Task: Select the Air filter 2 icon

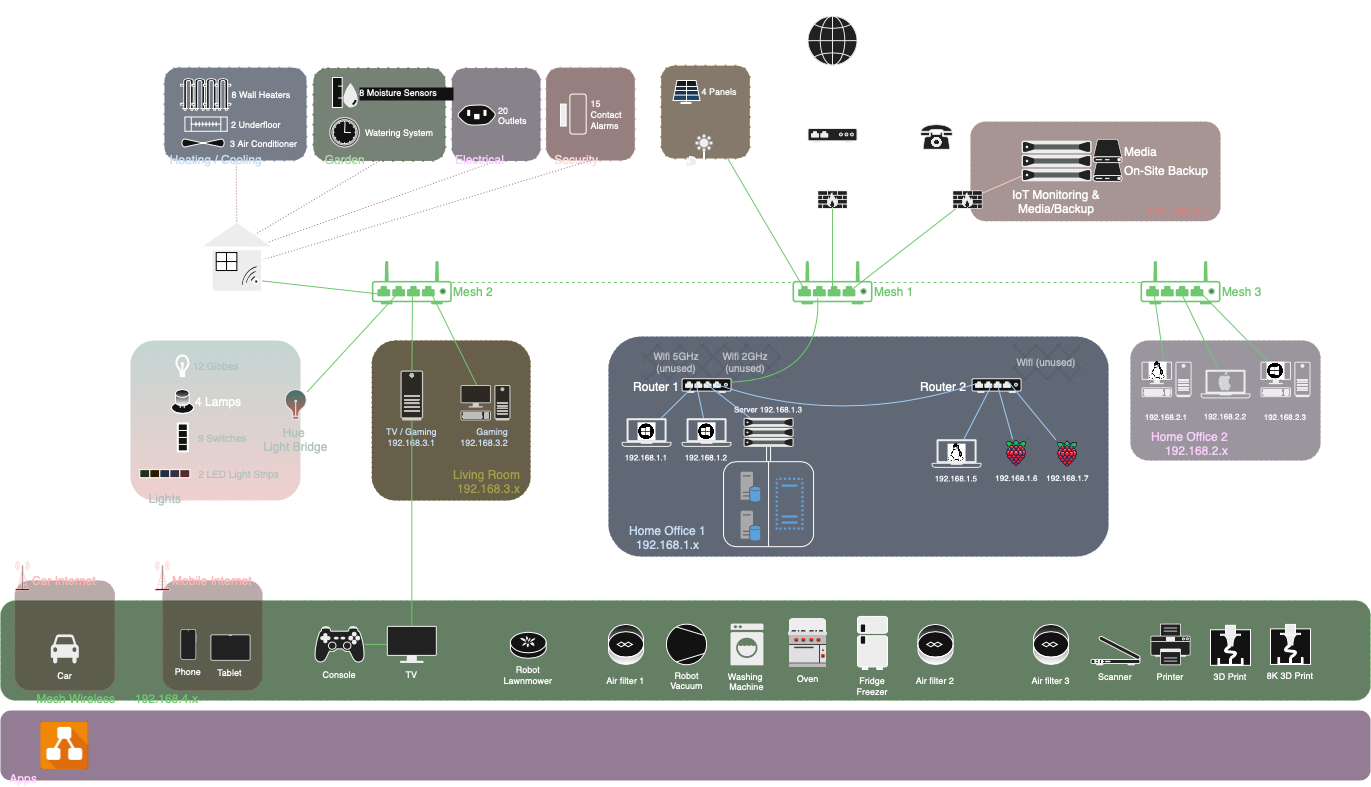Action: click(x=935, y=647)
